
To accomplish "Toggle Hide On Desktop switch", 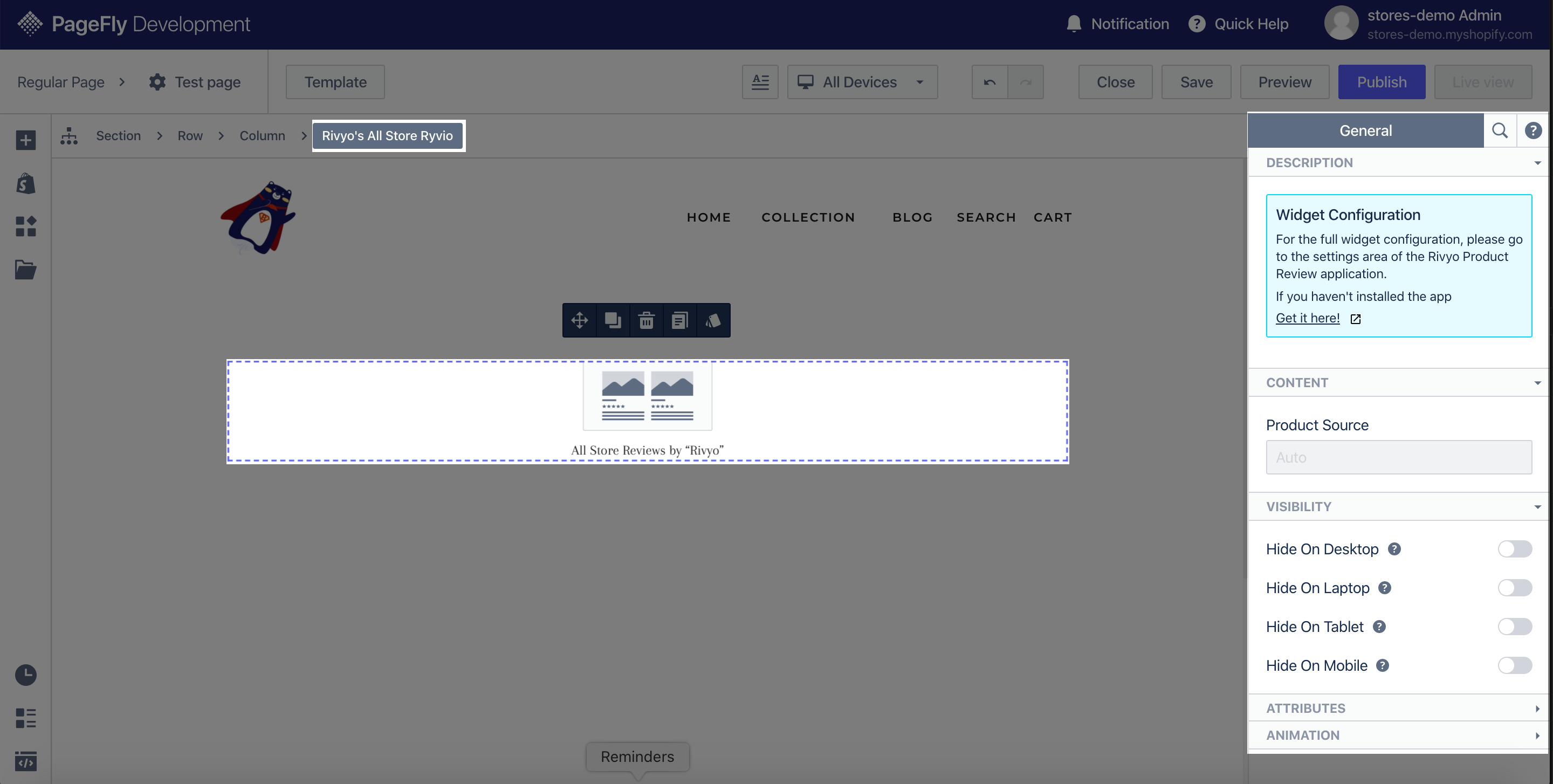I will 1514,549.
